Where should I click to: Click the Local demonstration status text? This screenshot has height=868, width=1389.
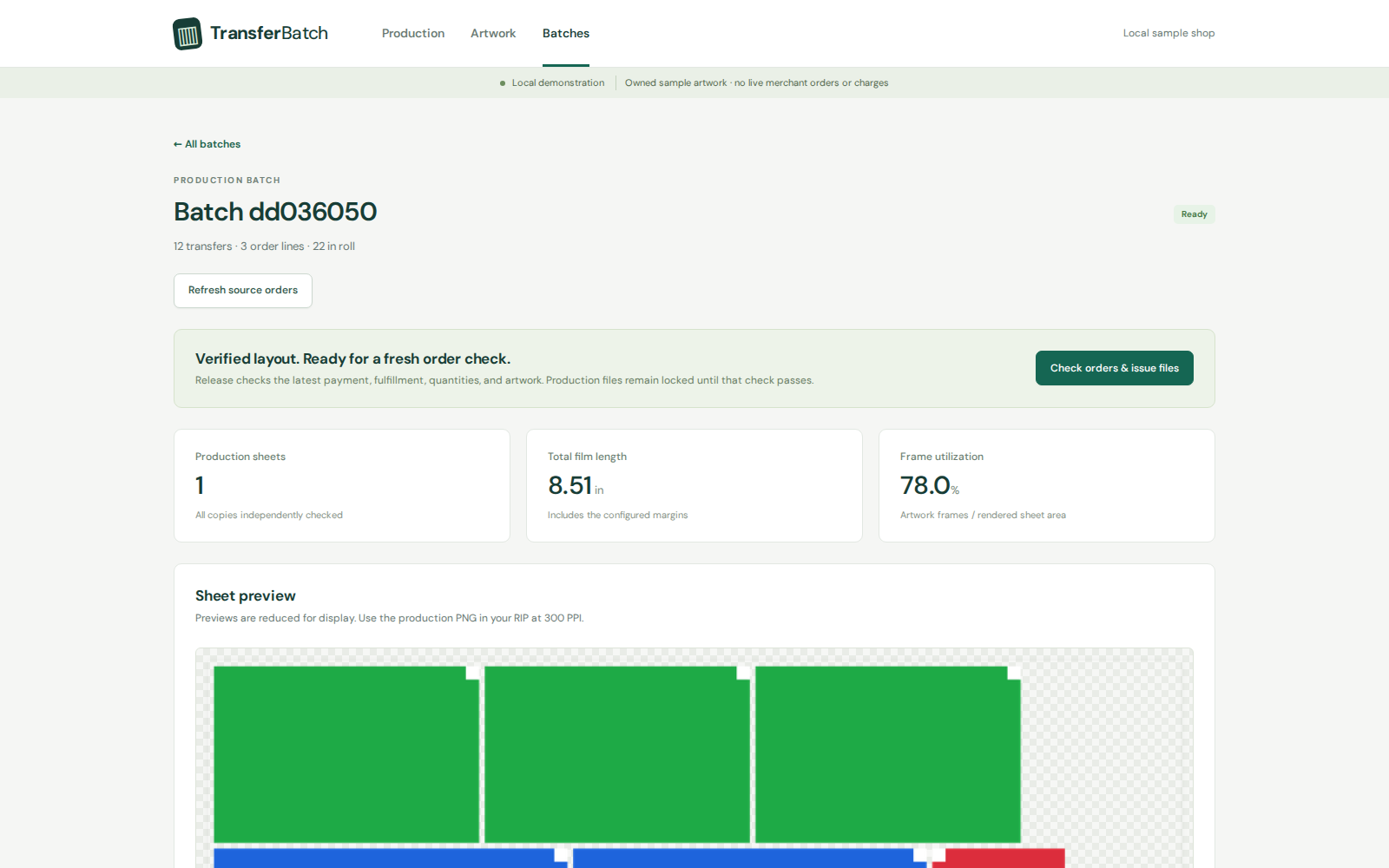557,83
